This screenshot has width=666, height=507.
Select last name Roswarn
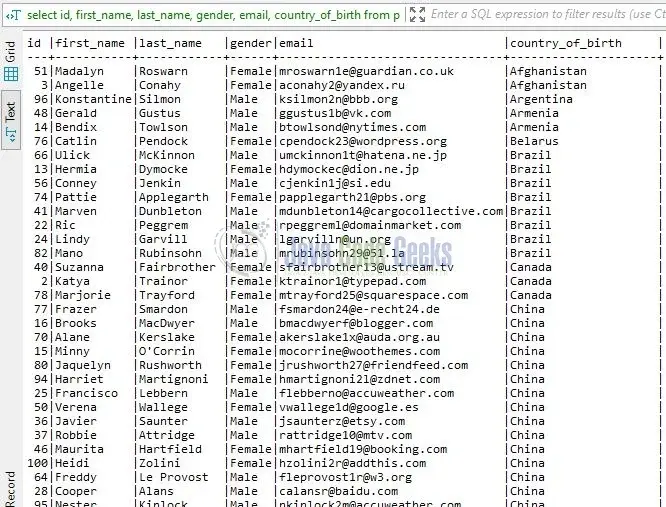[164, 71]
